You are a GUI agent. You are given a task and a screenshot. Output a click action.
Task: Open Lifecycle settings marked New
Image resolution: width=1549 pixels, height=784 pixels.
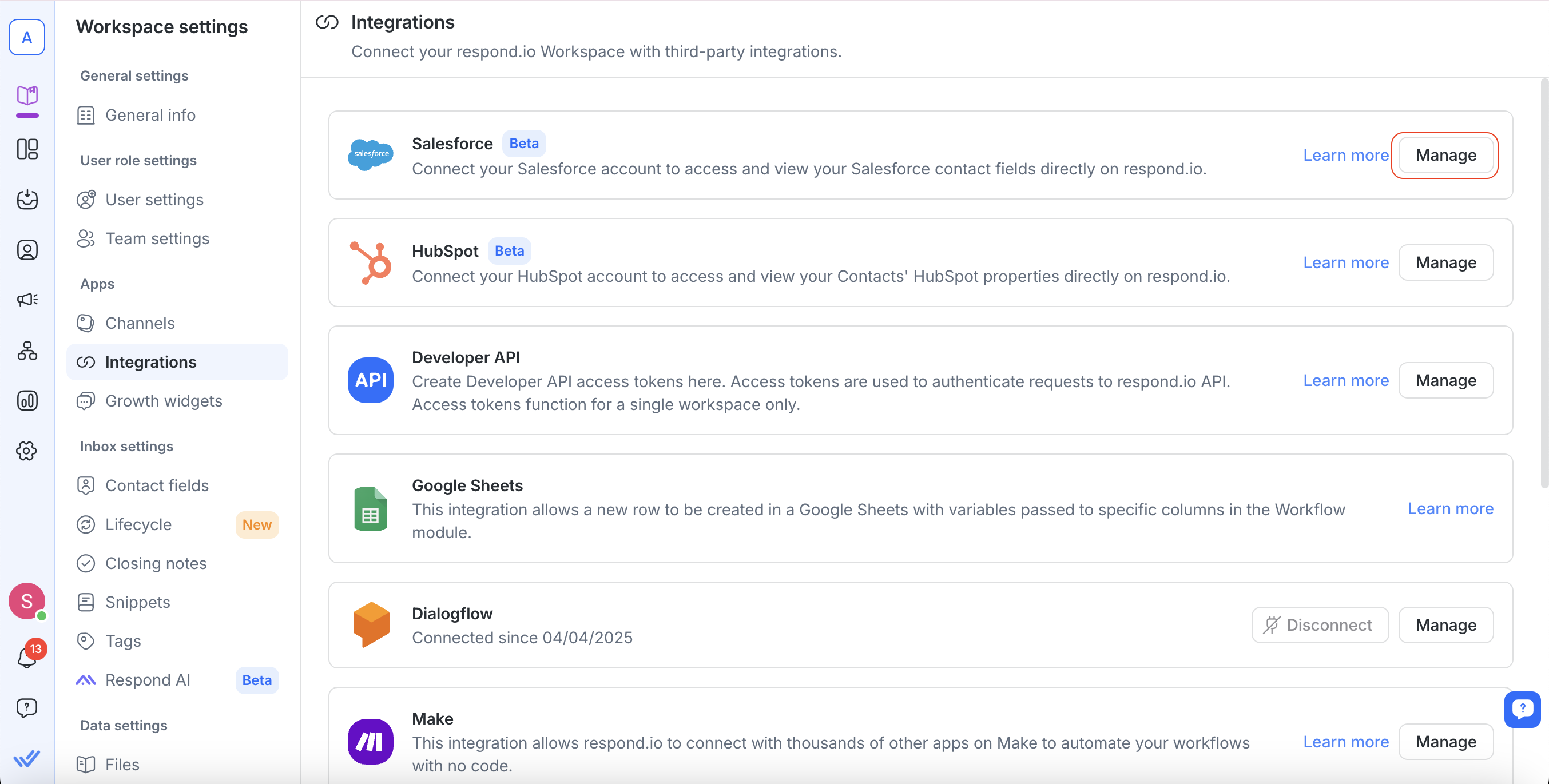[138, 524]
